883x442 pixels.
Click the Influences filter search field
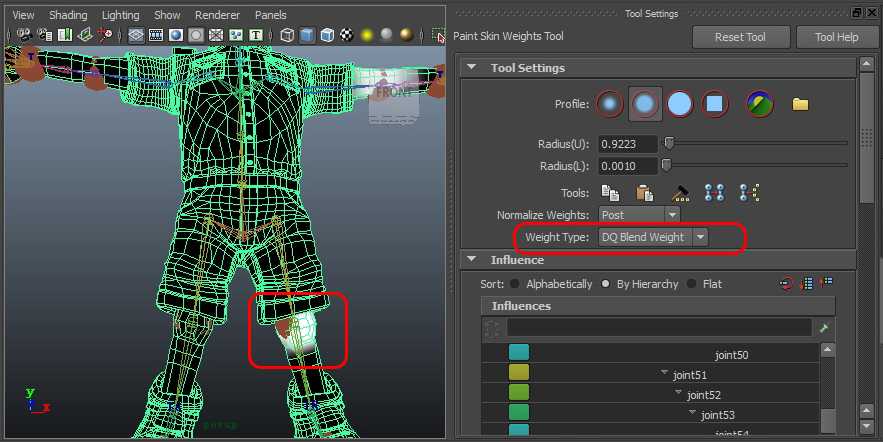[x=659, y=328]
